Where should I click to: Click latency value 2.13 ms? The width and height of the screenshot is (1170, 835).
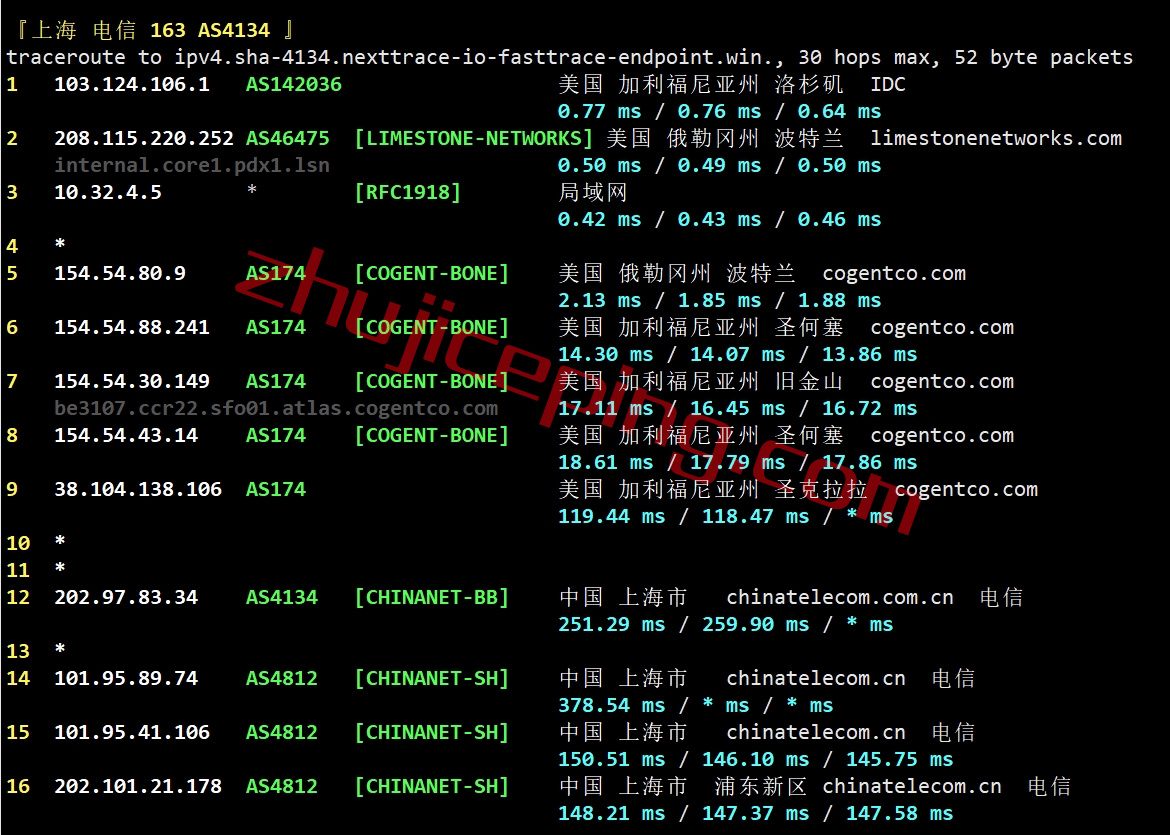pos(599,300)
